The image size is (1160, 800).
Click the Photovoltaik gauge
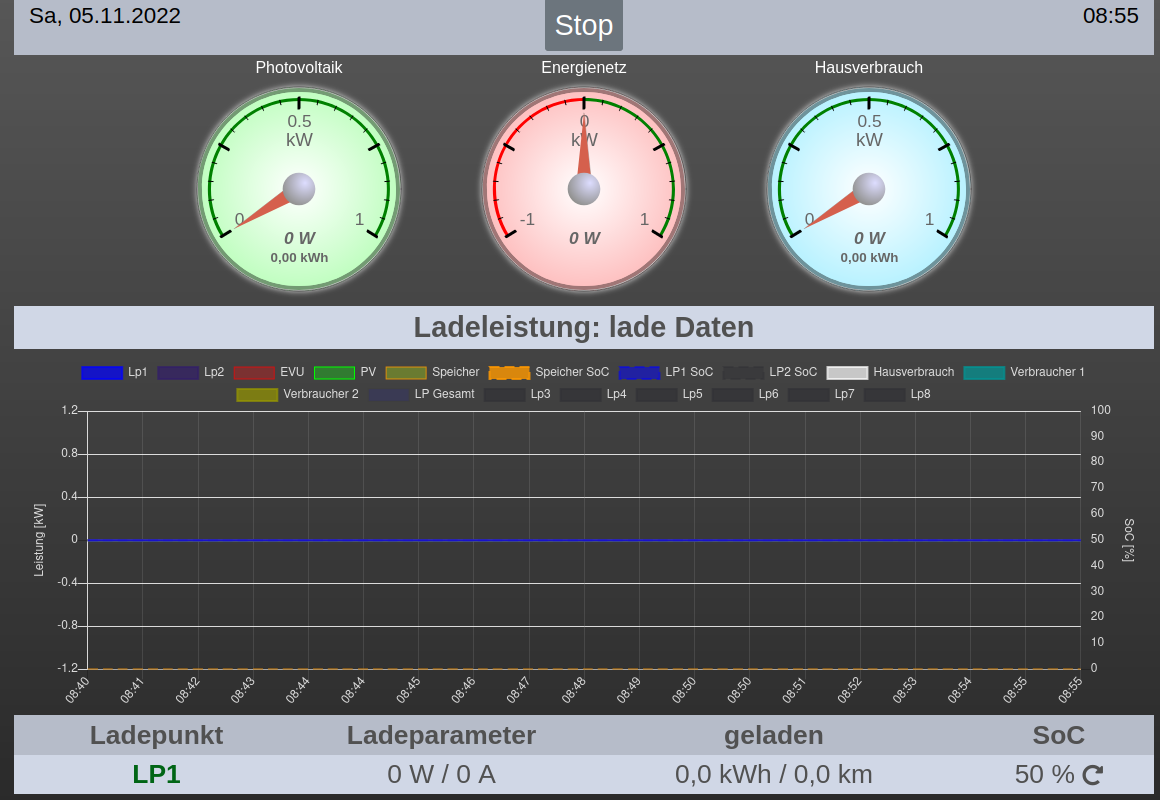(299, 189)
